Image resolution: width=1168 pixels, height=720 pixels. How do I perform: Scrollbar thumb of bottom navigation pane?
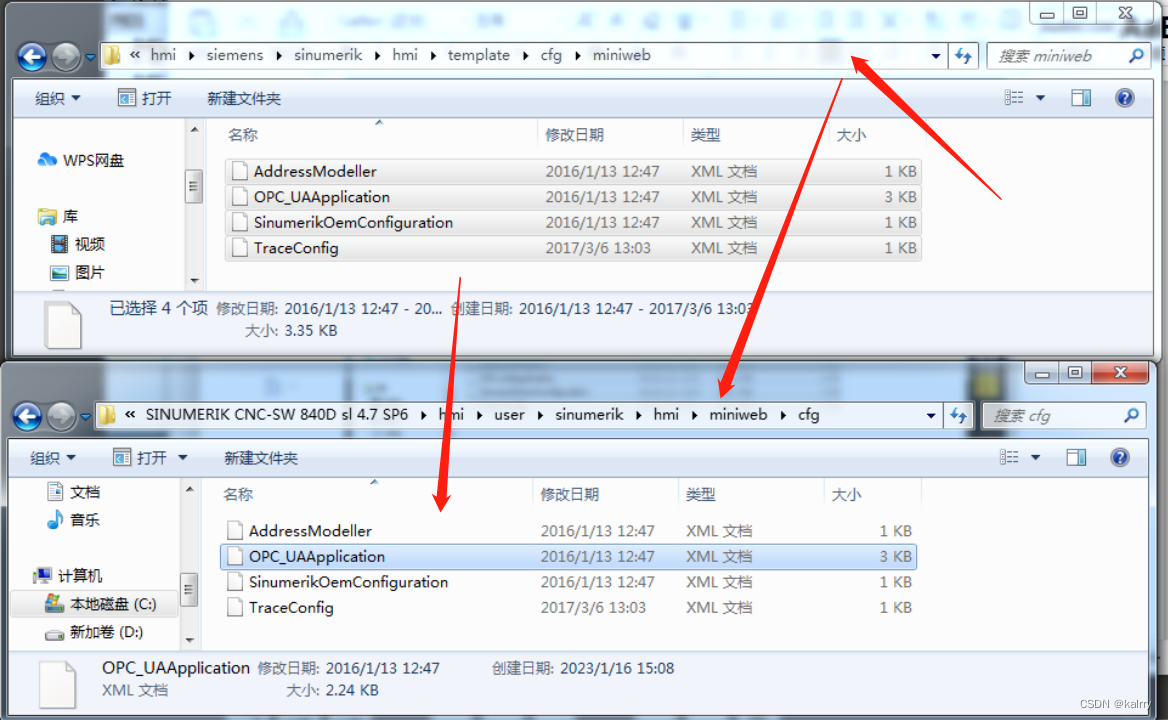[189, 590]
